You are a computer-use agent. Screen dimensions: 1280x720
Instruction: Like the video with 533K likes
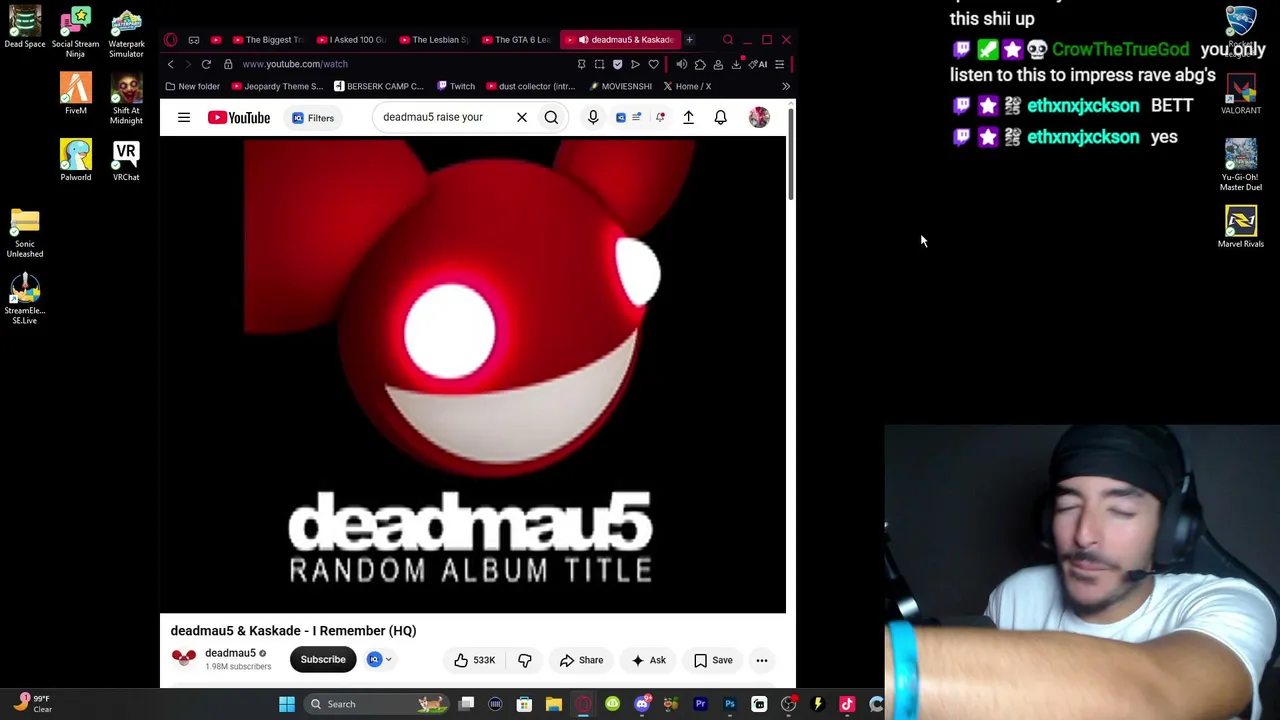point(474,660)
